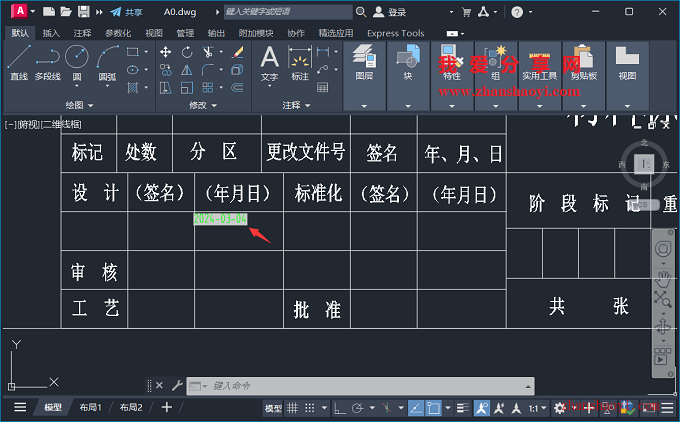Click the Mirror tool

click(187, 70)
